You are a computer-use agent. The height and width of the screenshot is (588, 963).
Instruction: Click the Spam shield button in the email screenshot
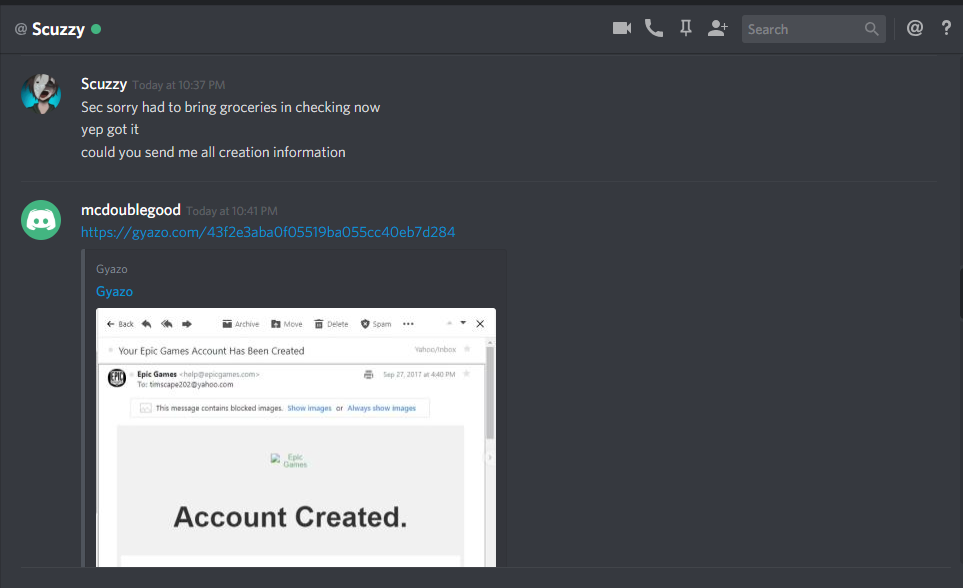coord(376,324)
